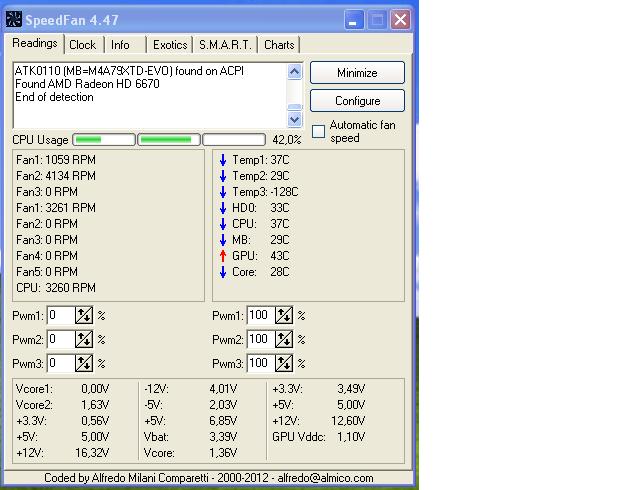
Task: Click the blue arrow icon beside Core temperature
Action: pos(222,271)
